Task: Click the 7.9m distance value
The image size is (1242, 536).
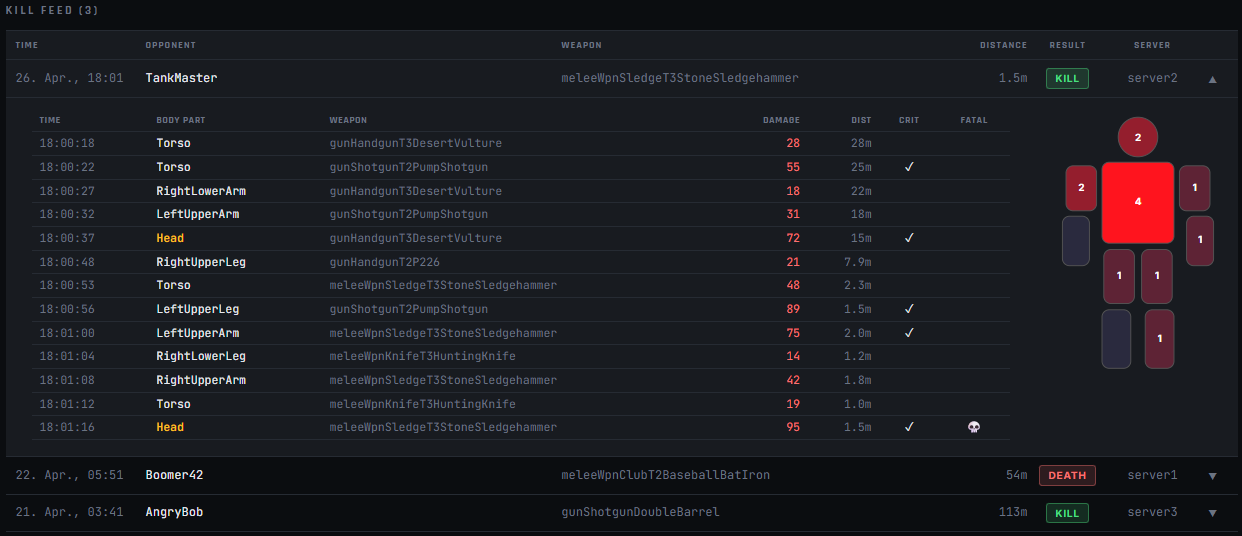Action: 858,262
